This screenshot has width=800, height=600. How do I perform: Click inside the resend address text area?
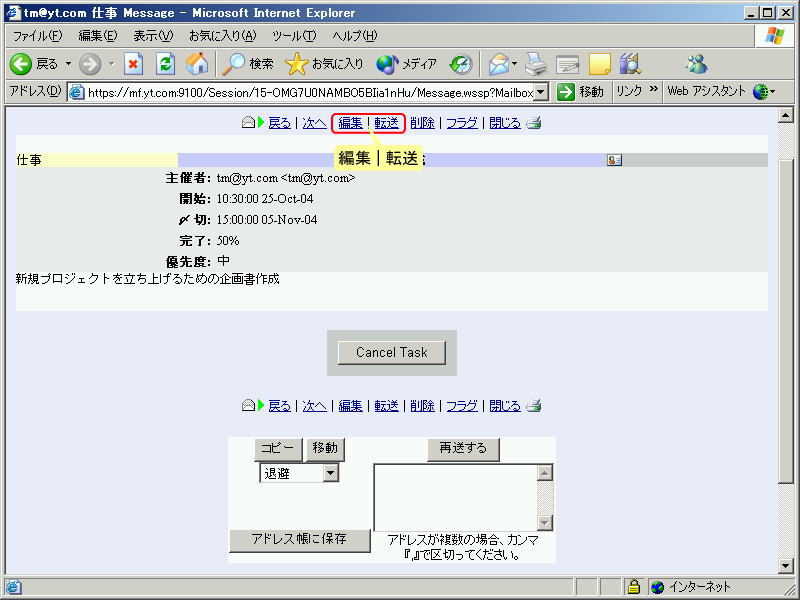(456, 497)
